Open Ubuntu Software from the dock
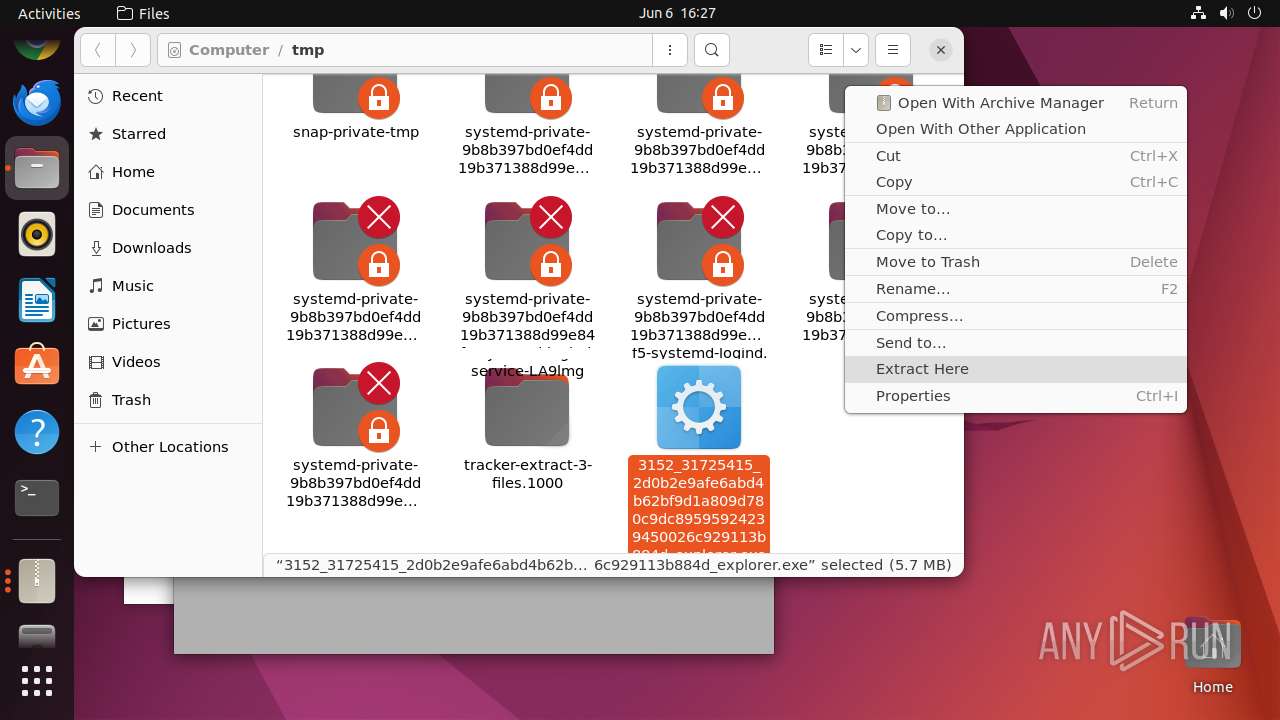The height and width of the screenshot is (720, 1280). pos(37,366)
